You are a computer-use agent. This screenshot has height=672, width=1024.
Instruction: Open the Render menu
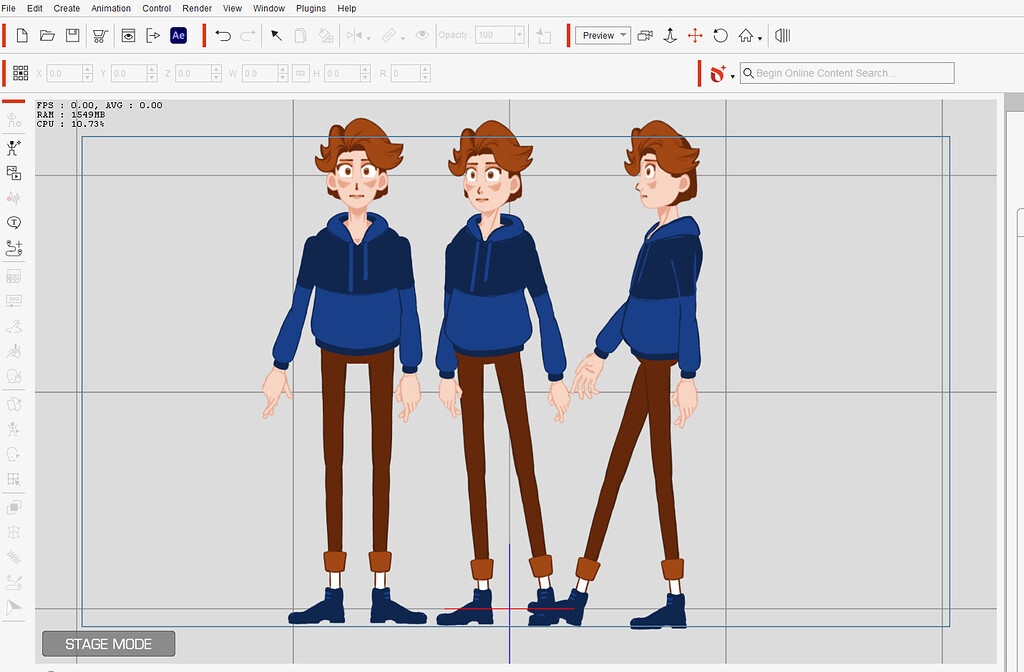click(197, 8)
